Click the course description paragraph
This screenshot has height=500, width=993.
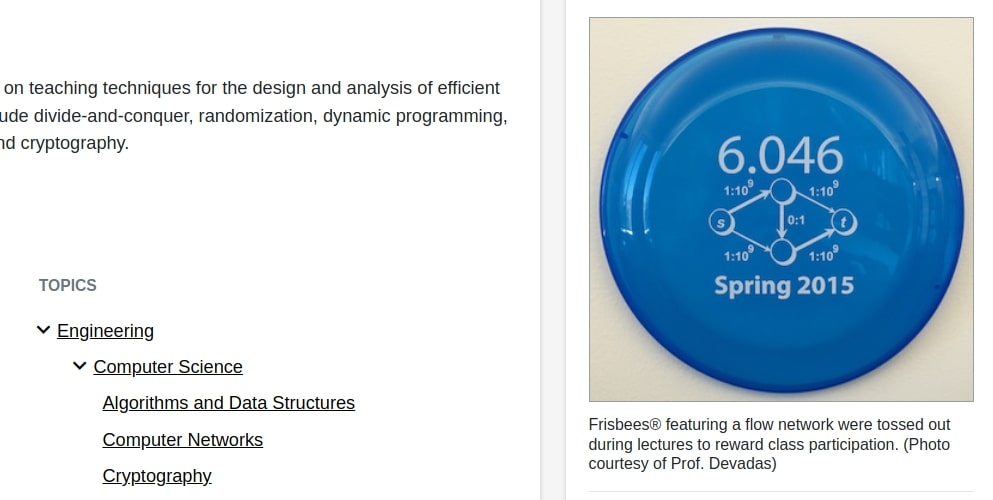pos(253,115)
